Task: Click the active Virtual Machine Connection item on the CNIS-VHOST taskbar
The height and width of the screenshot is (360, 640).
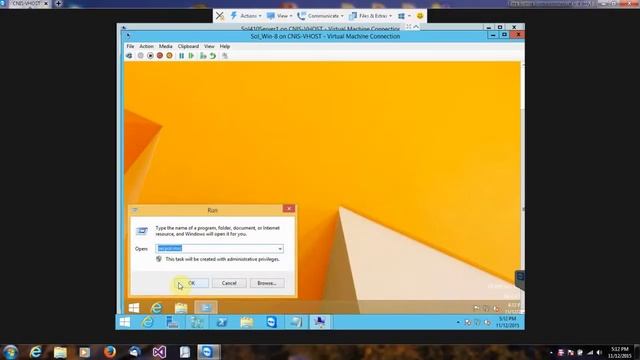Action: pyautogui.click(x=320, y=322)
